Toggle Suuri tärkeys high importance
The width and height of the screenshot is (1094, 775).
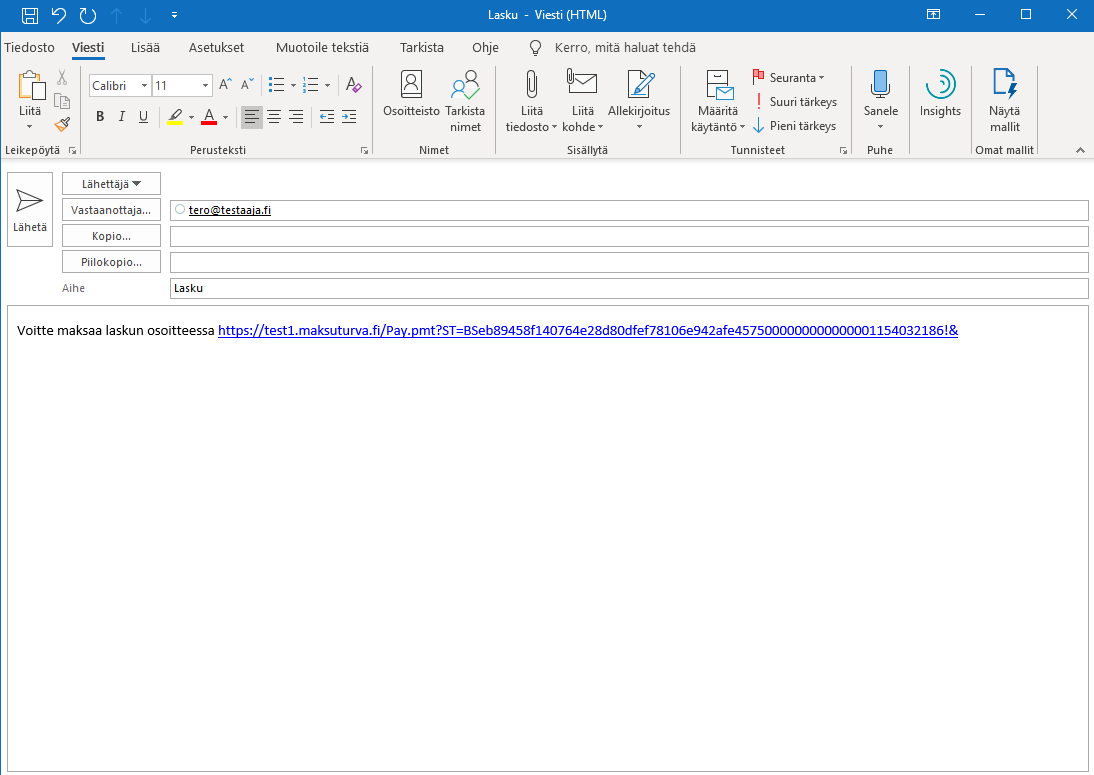coord(795,102)
